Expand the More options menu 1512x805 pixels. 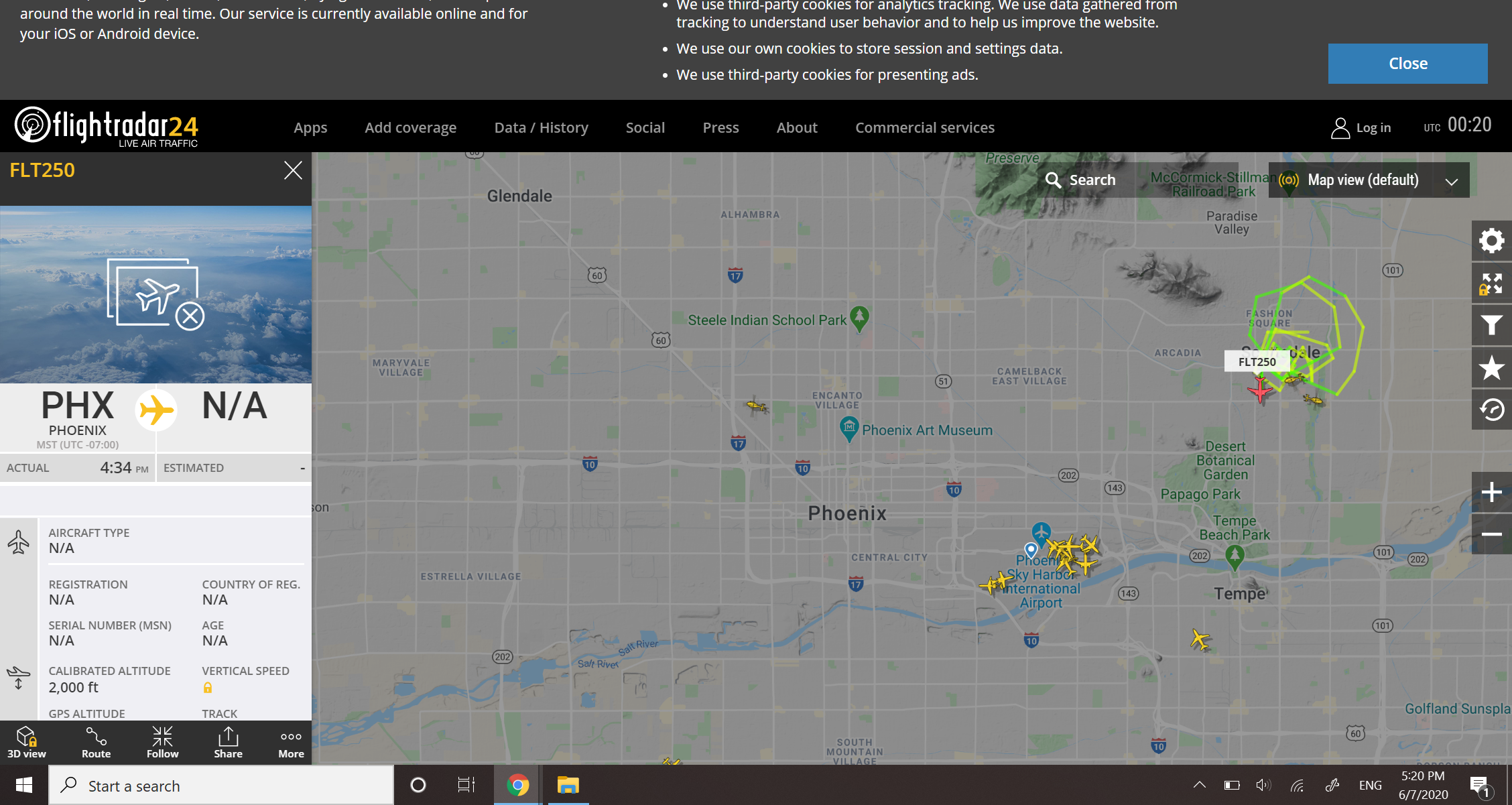[x=291, y=742]
